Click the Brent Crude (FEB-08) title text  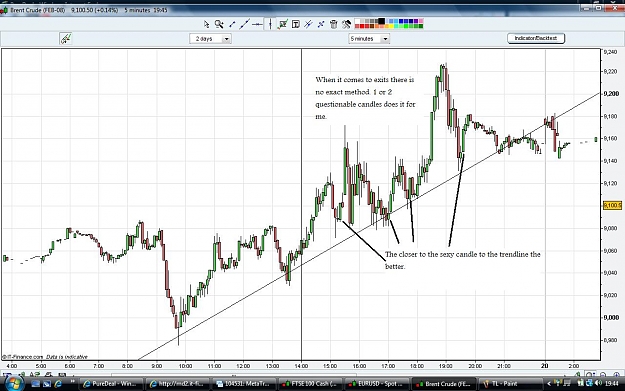37,10
